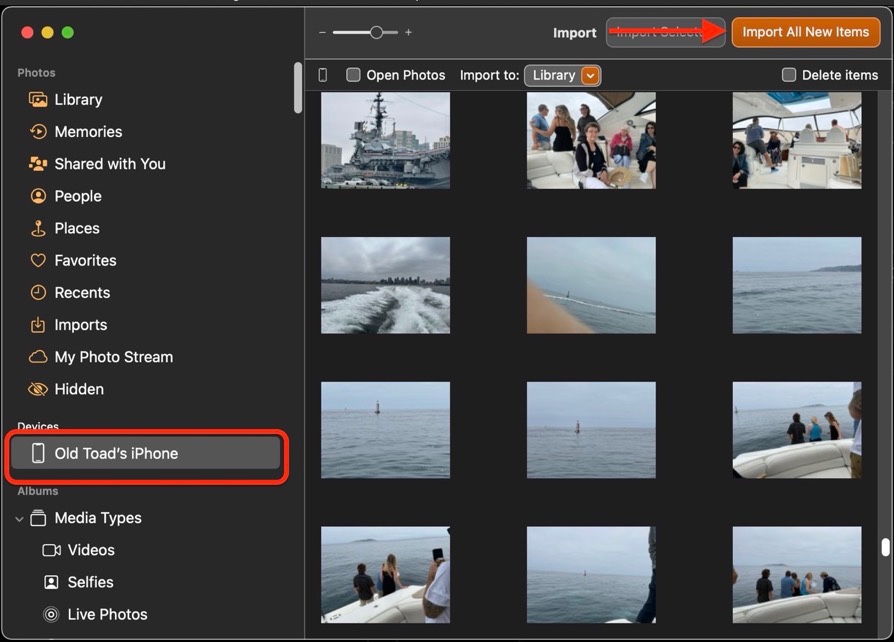Open My Photo Stream
Screen dimensions: 894x642
coord(114,357)
